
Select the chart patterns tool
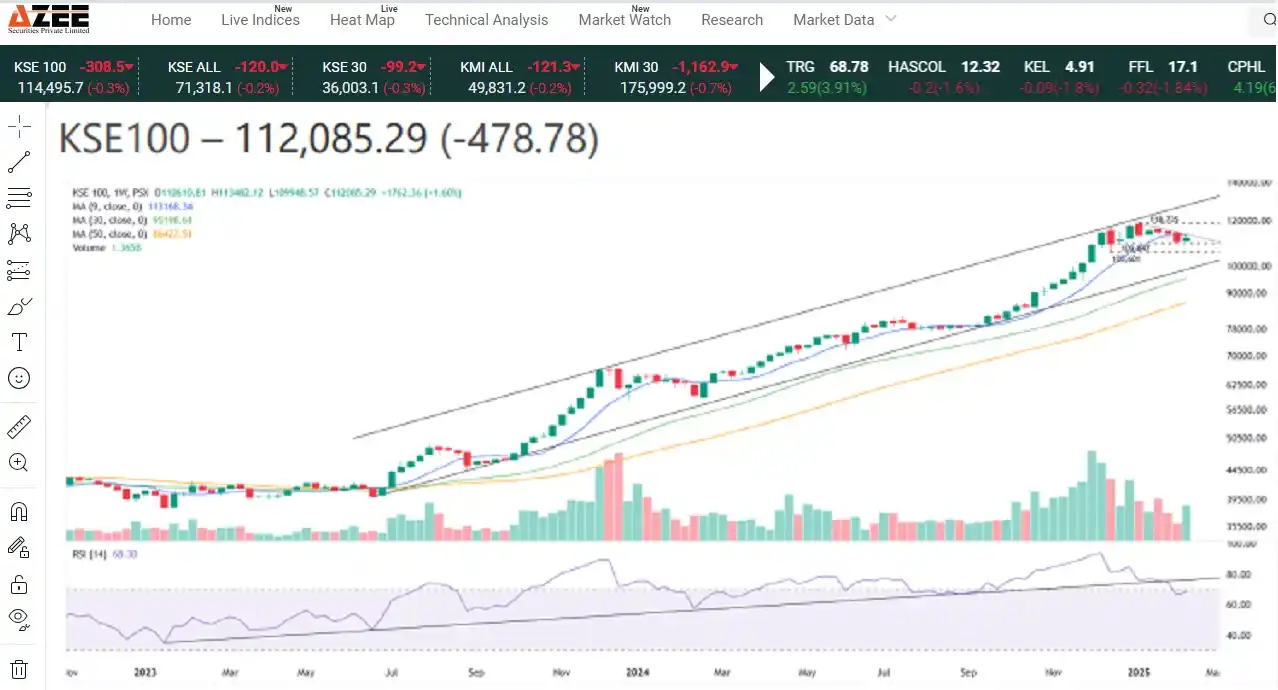point(19,234)
